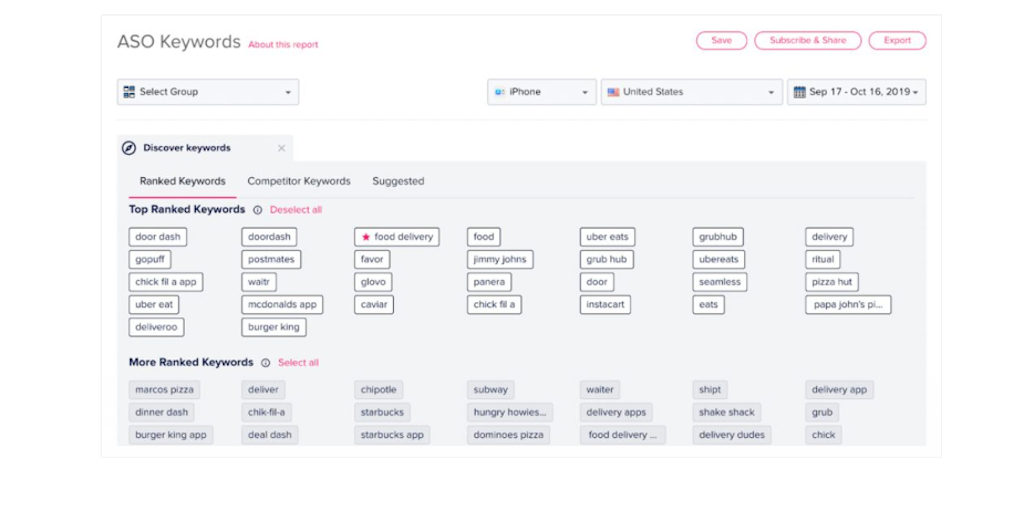
Task: Click the info icon next to Top Ranked Keywords
Action: 257,210
